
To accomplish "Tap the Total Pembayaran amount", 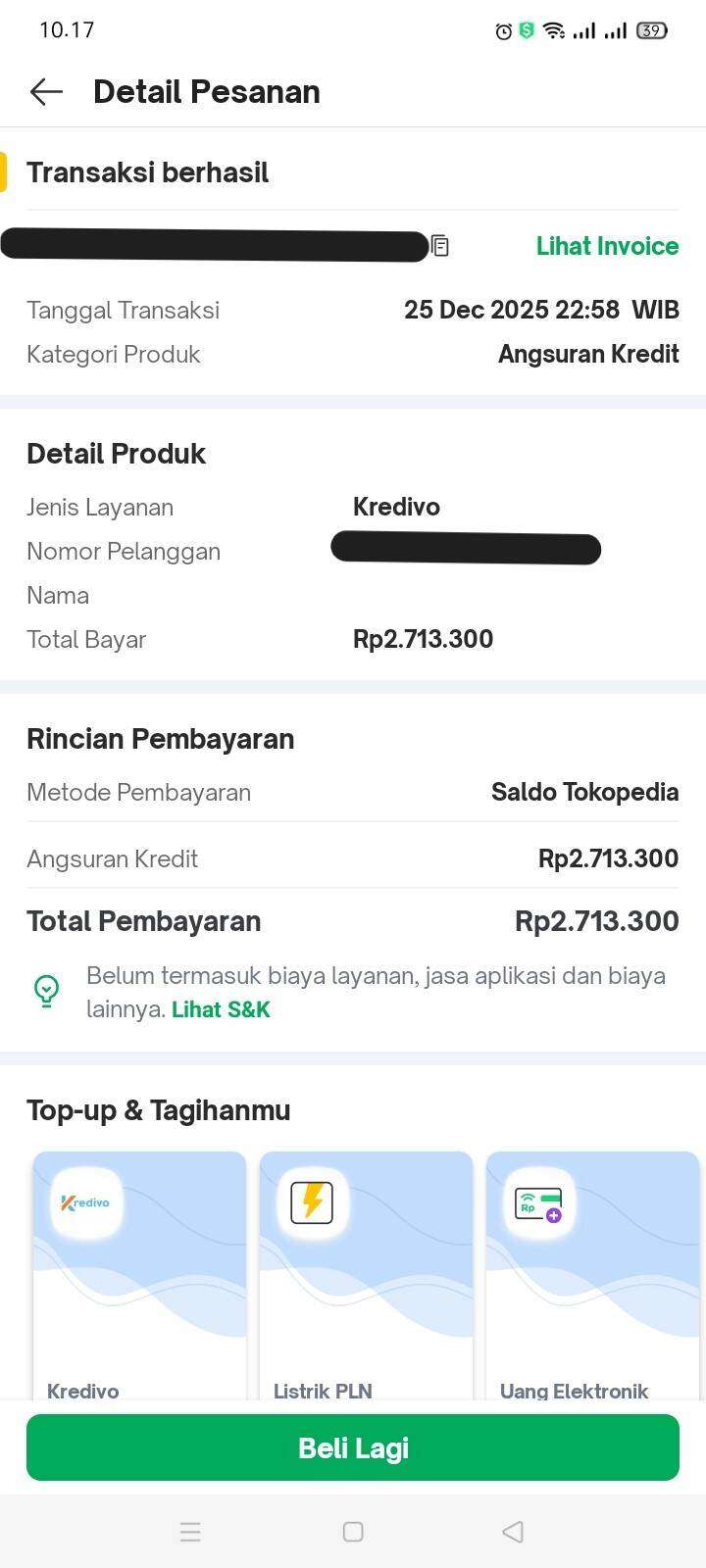I will point(596,921).
